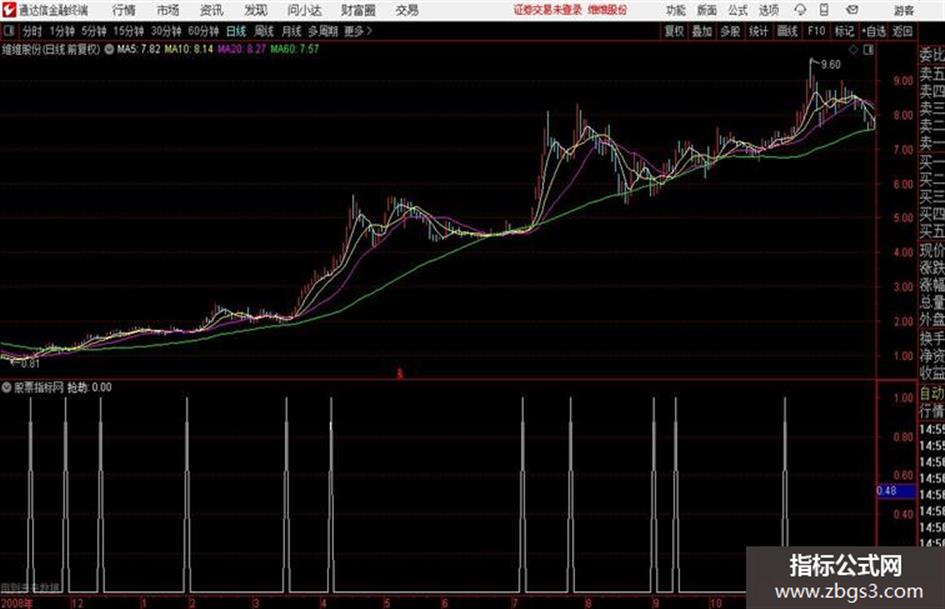The image size is (945, 609).
Task: Click the 多股 multi-stock button
Action: (730, 31)
